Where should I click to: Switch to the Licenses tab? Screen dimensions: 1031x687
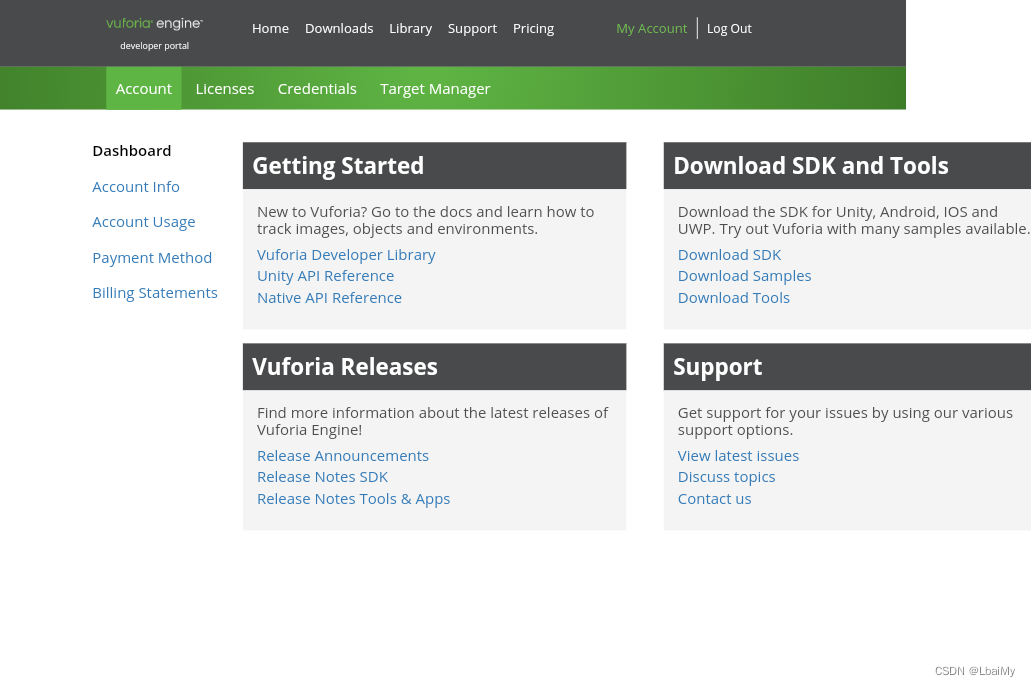pyautogui.click(x=225, y=89)
